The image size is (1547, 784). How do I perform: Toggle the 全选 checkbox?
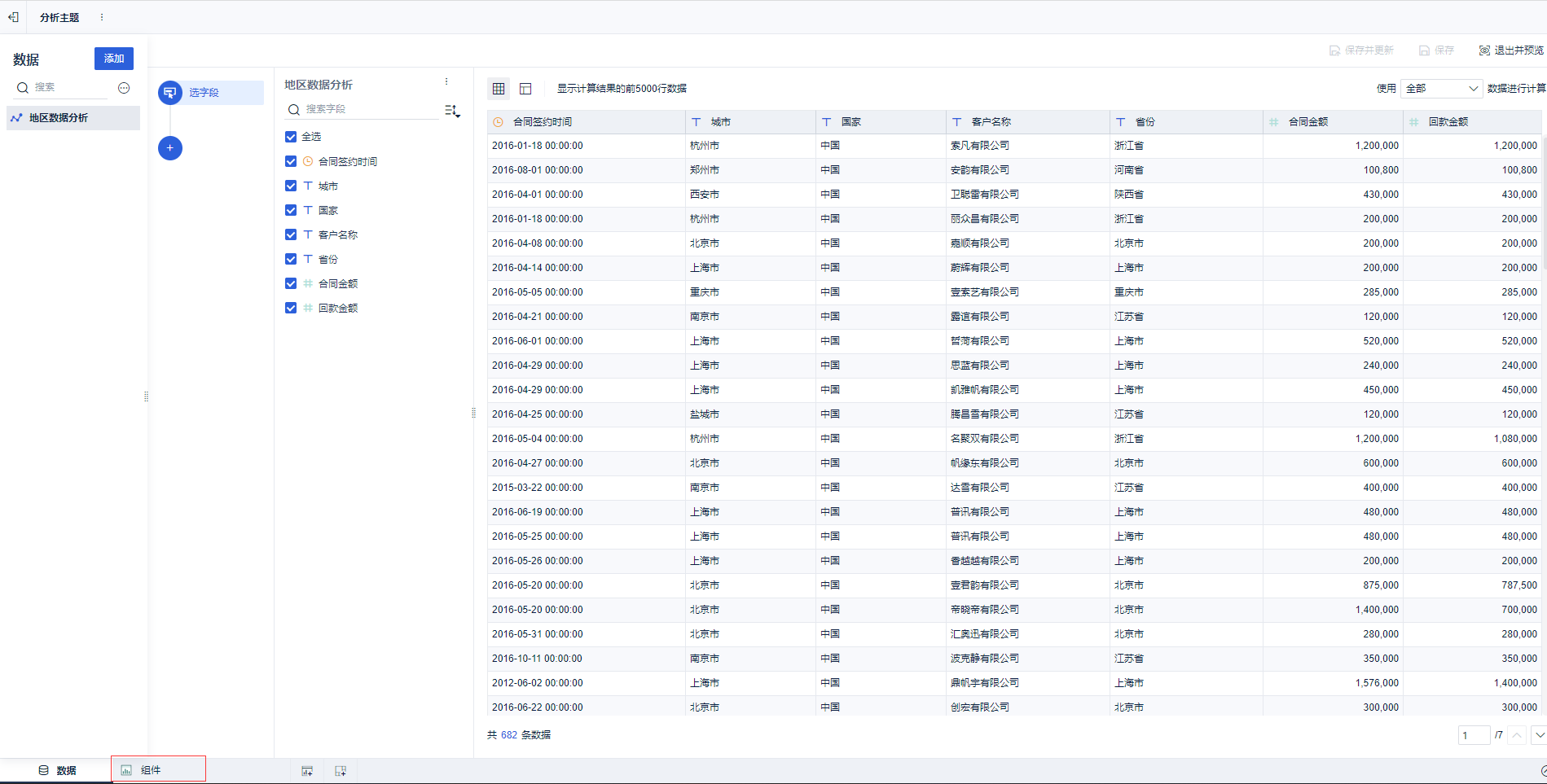[291, 137]
